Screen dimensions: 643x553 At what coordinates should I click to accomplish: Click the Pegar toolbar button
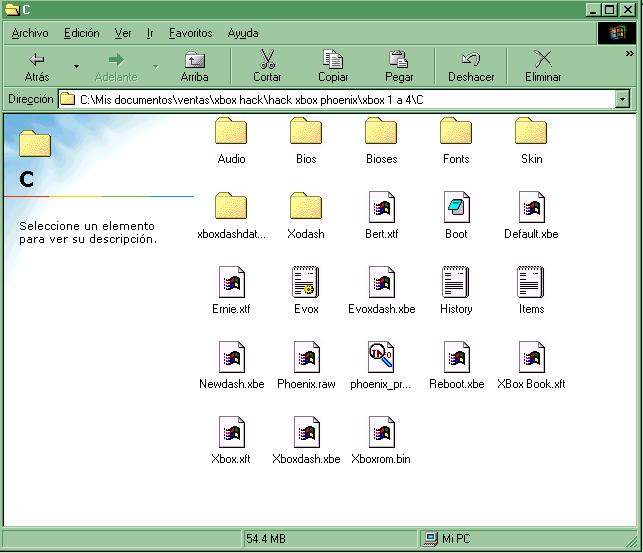pos(399,66)
